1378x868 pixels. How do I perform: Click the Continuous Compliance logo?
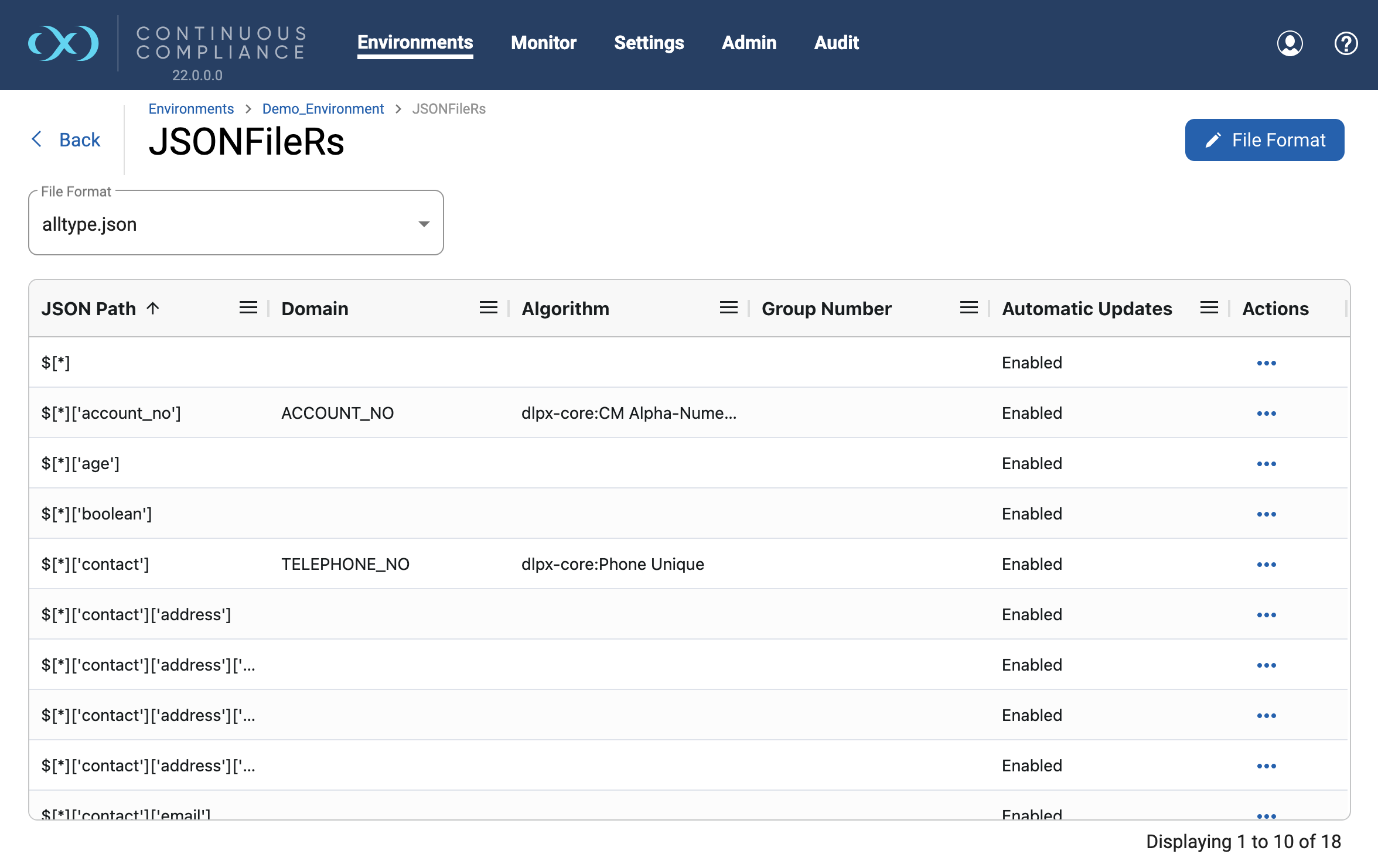[x=64, y=43]
